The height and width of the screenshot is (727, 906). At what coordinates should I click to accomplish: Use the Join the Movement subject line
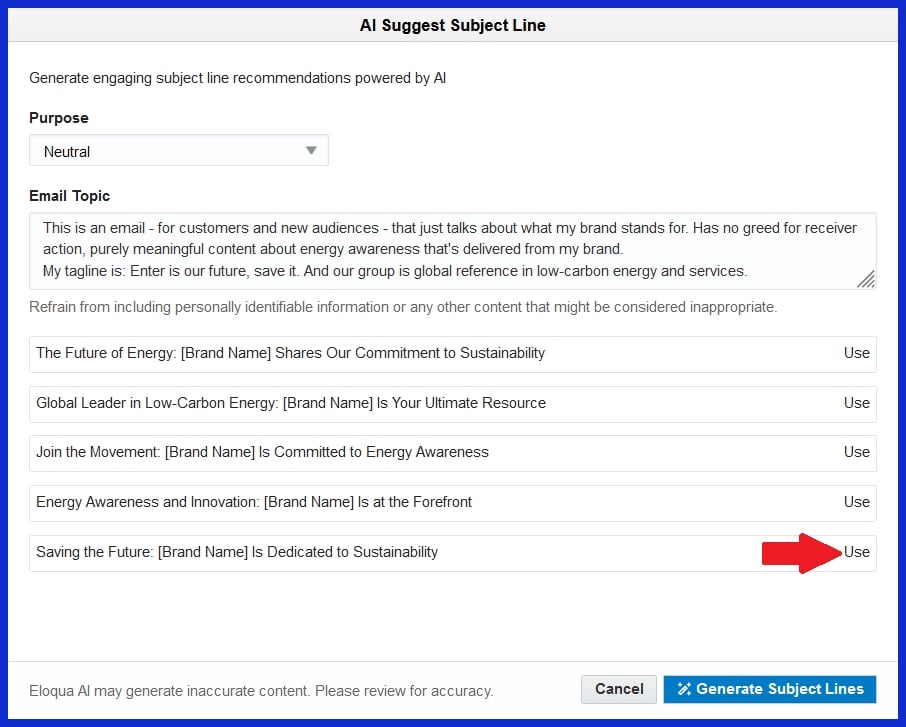click(857, 452)
